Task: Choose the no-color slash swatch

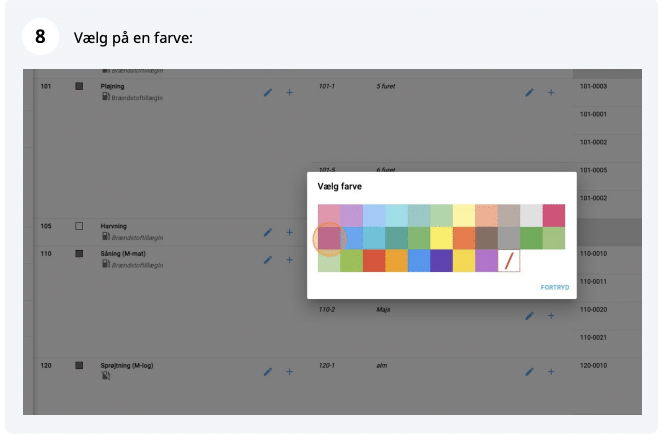Action: (x=509, y=261)
